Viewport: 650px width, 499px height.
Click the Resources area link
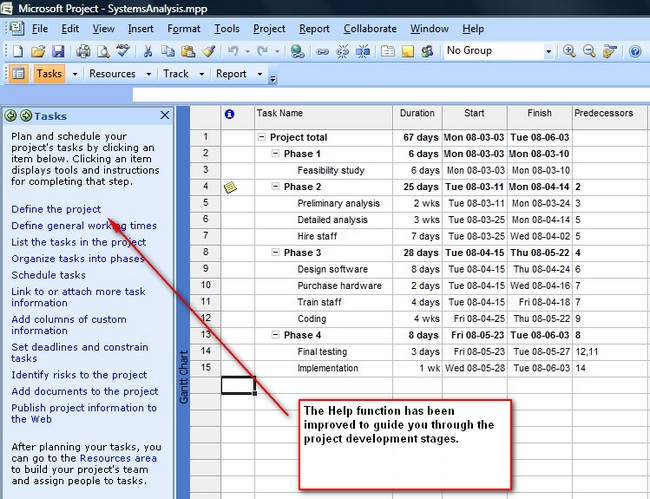click(118, 458)
